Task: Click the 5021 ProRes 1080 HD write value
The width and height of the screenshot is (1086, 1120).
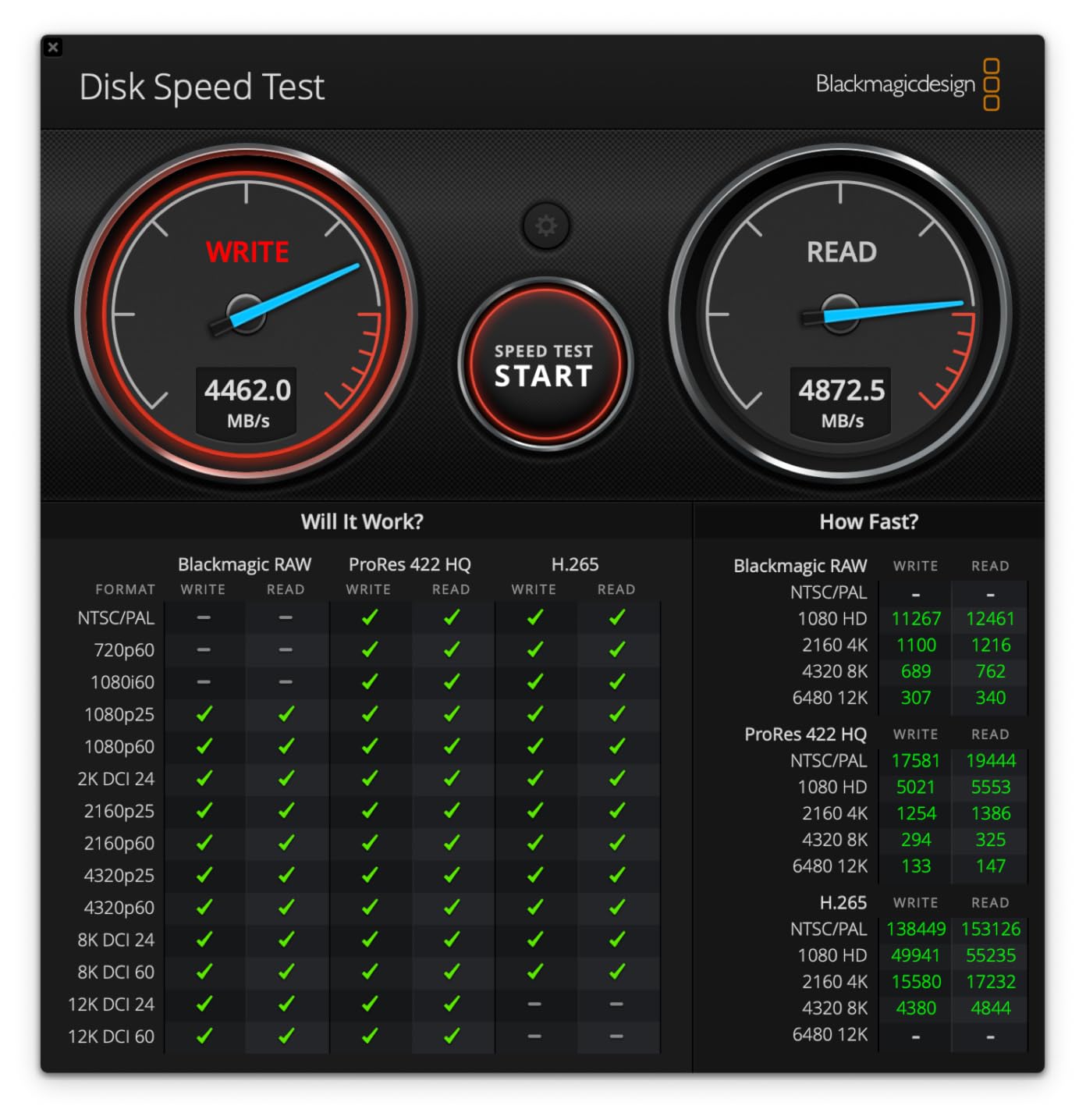Action: click(x=916, y=787)
